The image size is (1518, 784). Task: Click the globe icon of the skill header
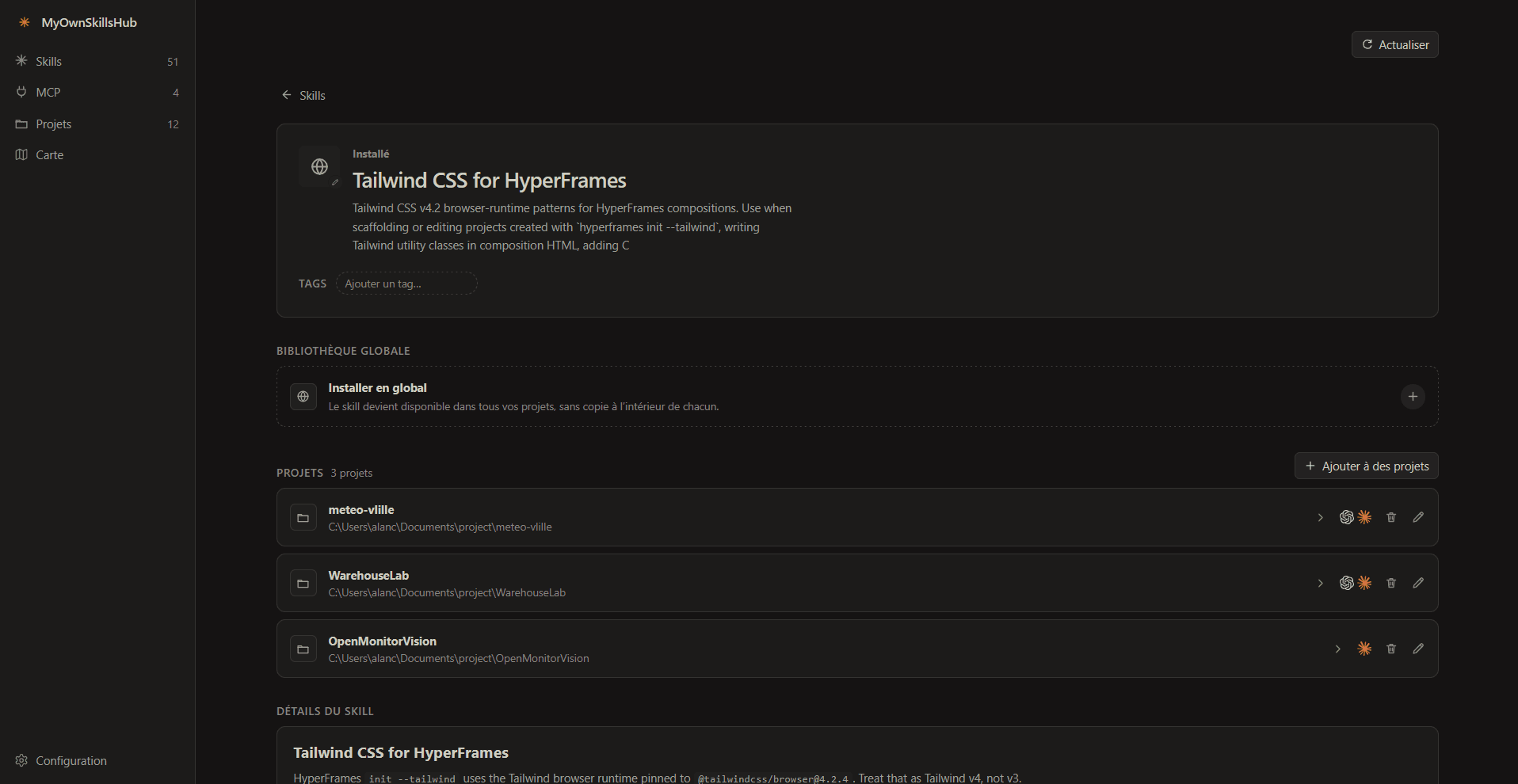pos(319,166)
